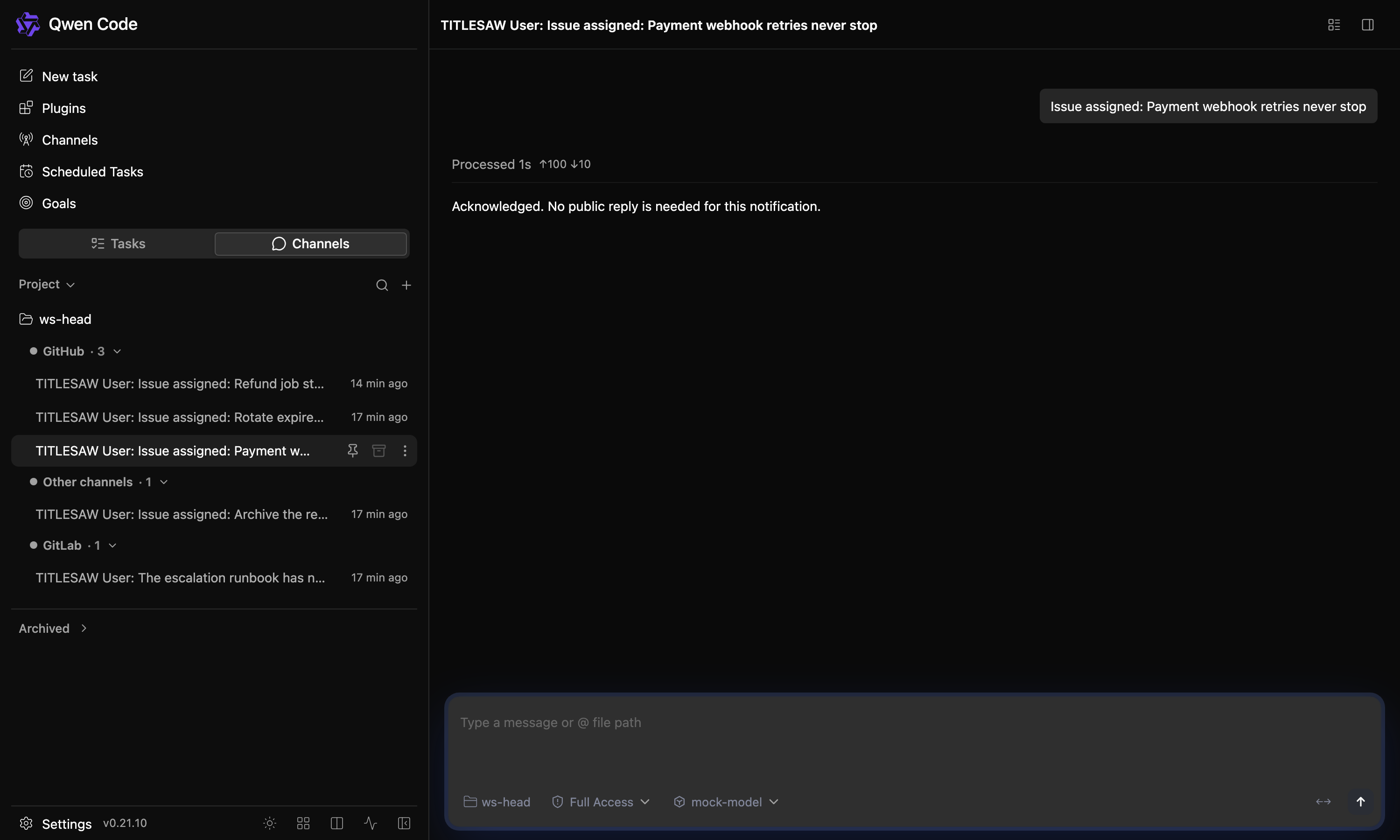Screen dimensions: 1400x840
Task: Switch to the Tasks tab
Action: pyautogui.click(x=118, y=244)
